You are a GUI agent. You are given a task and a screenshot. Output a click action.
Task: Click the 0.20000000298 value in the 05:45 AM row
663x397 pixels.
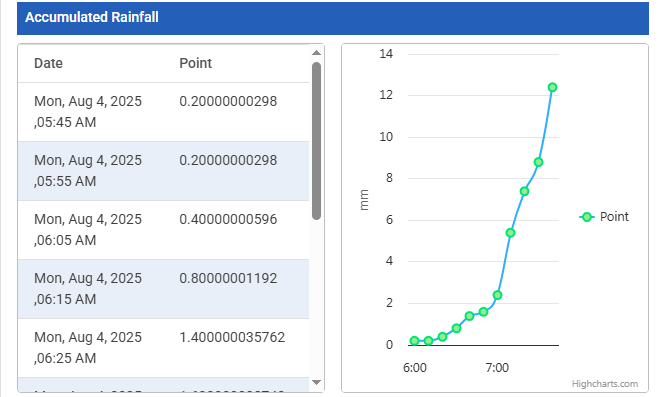(x=228, y=101)
